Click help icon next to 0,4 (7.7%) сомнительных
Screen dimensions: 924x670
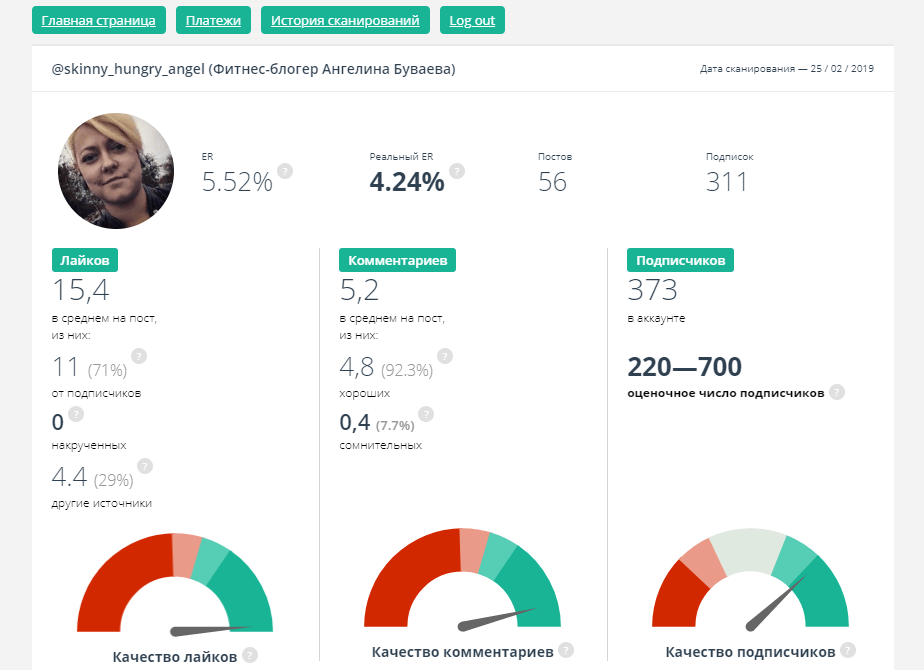tap(426, 414)
